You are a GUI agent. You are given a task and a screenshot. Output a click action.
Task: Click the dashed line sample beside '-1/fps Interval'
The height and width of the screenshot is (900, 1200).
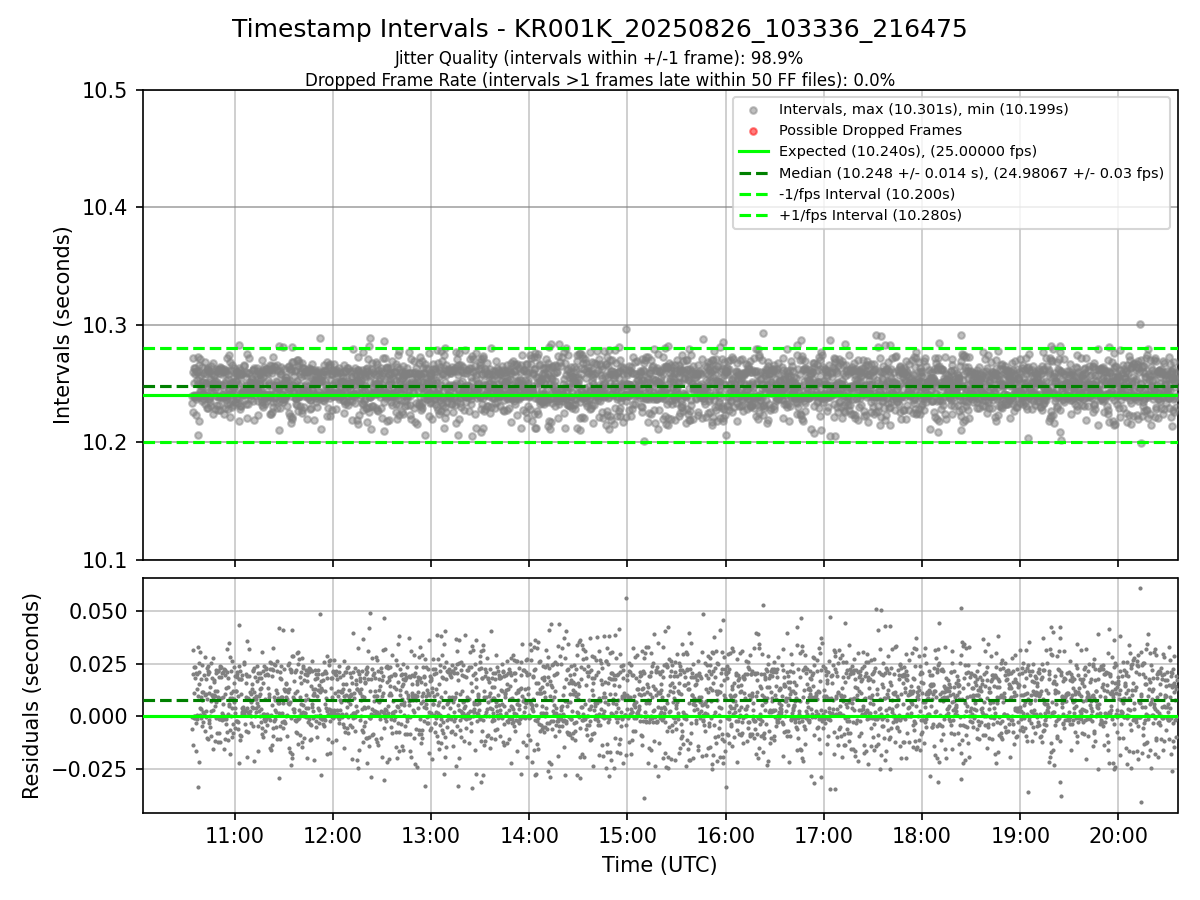(x=754, y=194)
